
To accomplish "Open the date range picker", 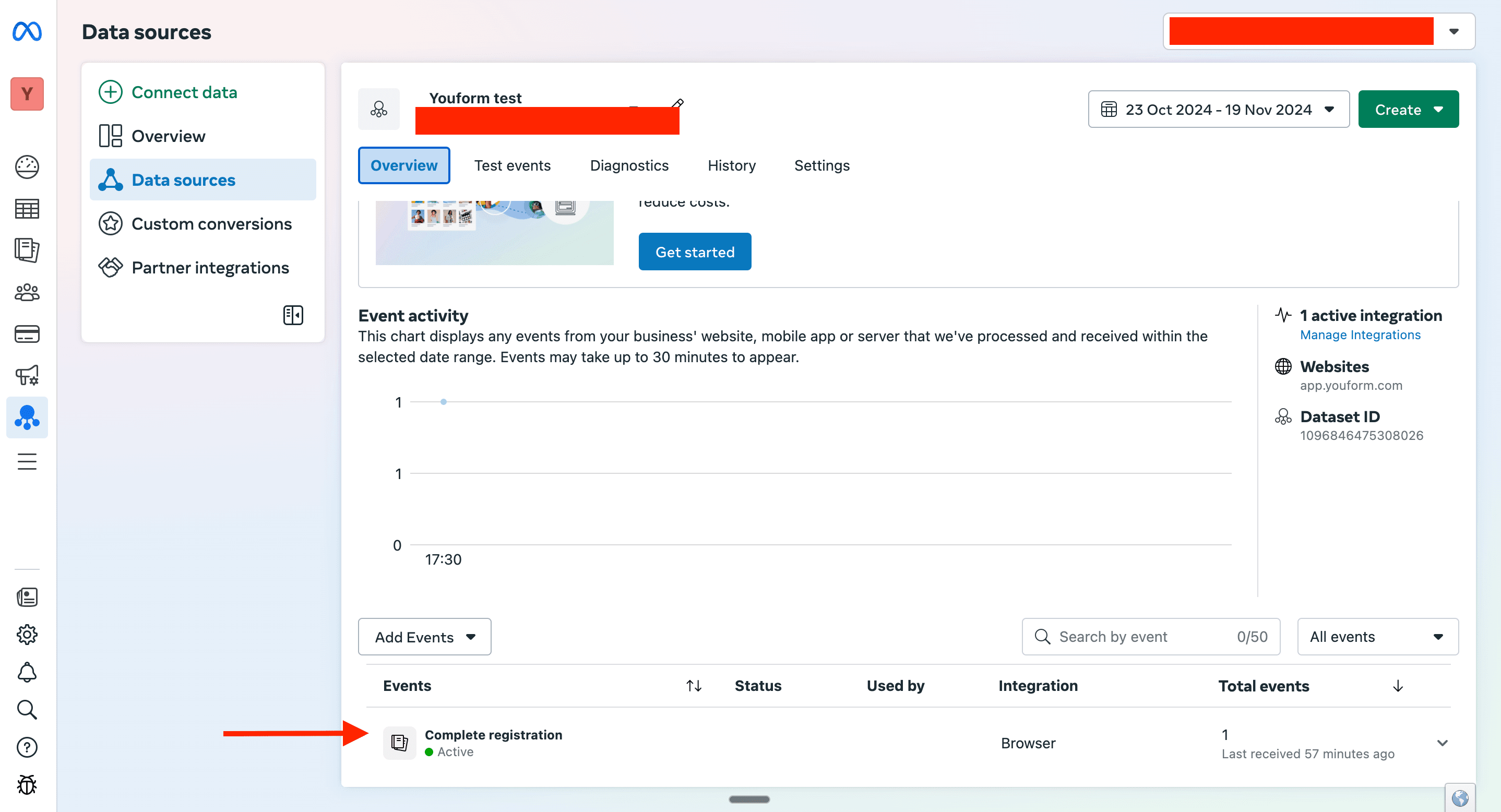I will [x=1219, y=109].
